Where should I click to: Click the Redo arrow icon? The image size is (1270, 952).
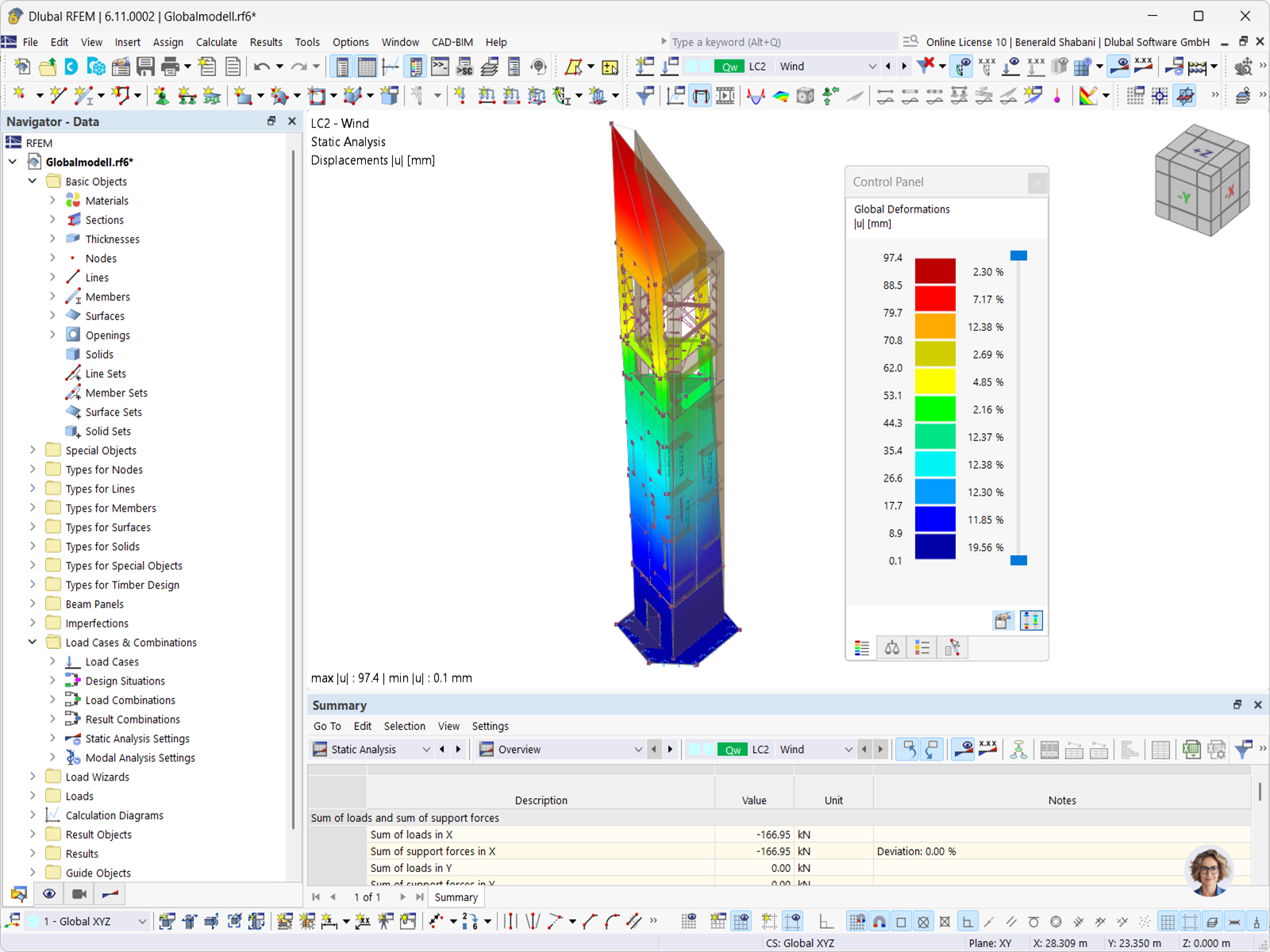[298, 67]
